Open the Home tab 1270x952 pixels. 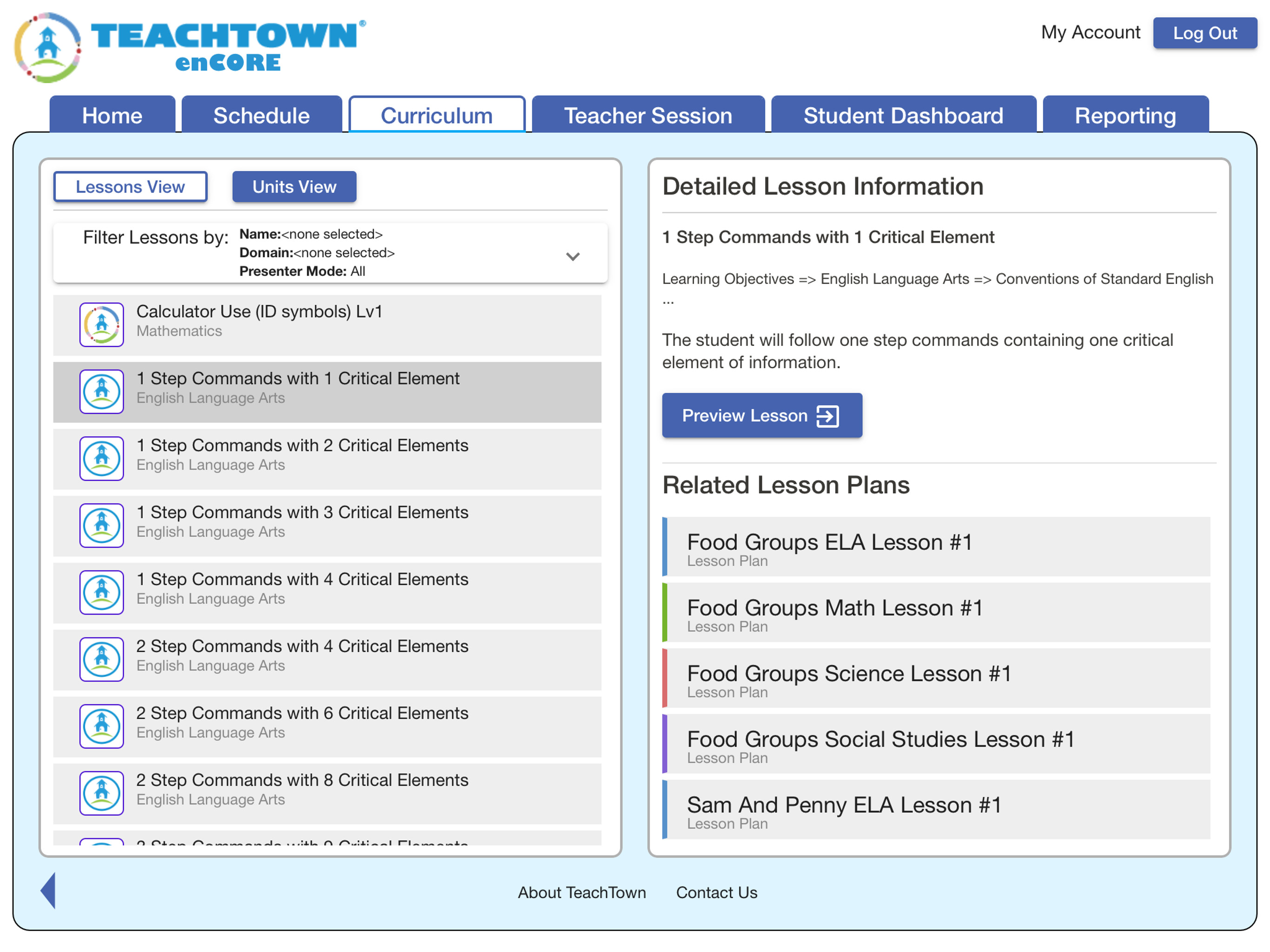click(112, 115)
